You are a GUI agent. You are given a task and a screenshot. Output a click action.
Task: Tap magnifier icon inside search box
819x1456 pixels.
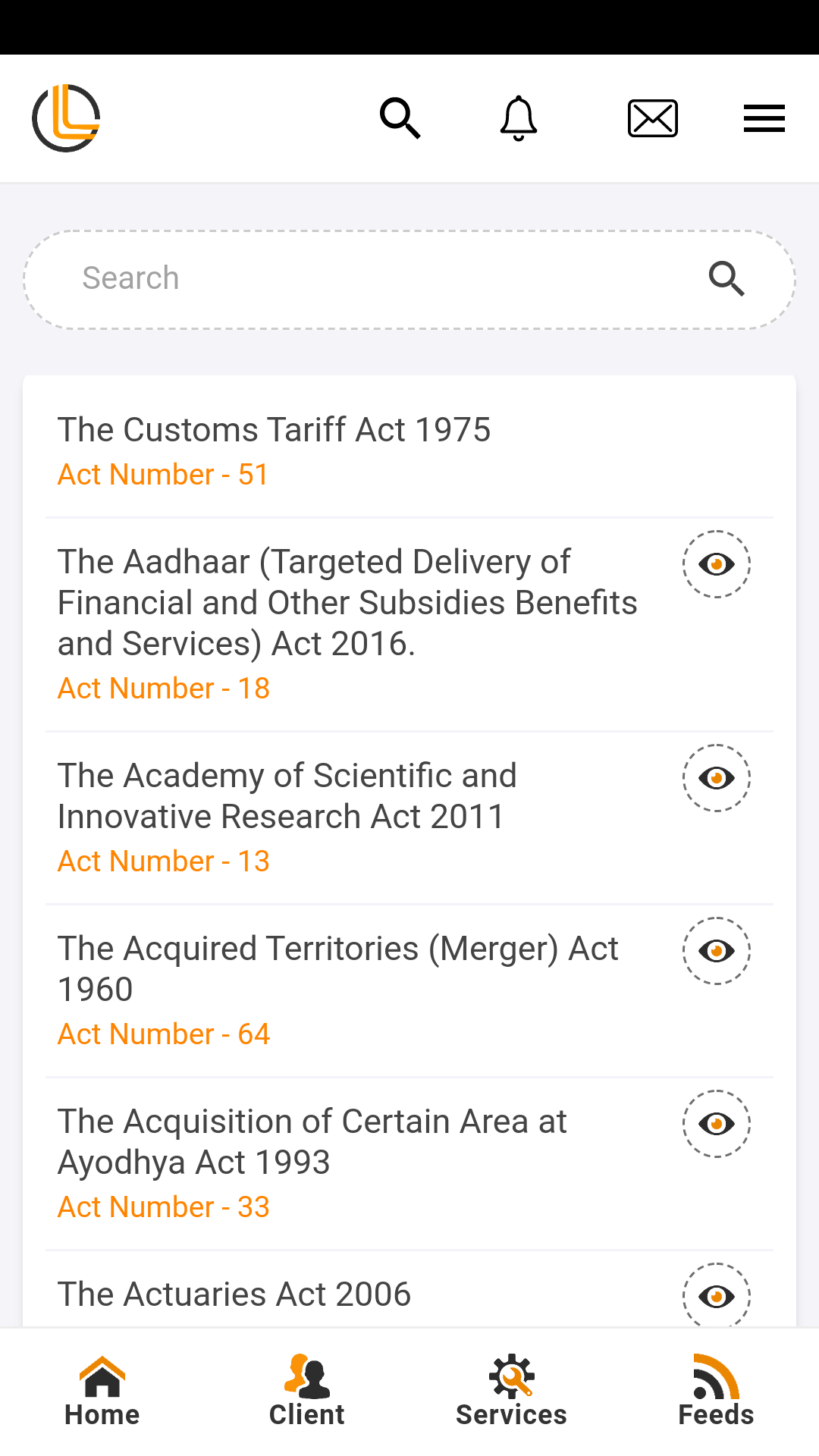point(726,279)
